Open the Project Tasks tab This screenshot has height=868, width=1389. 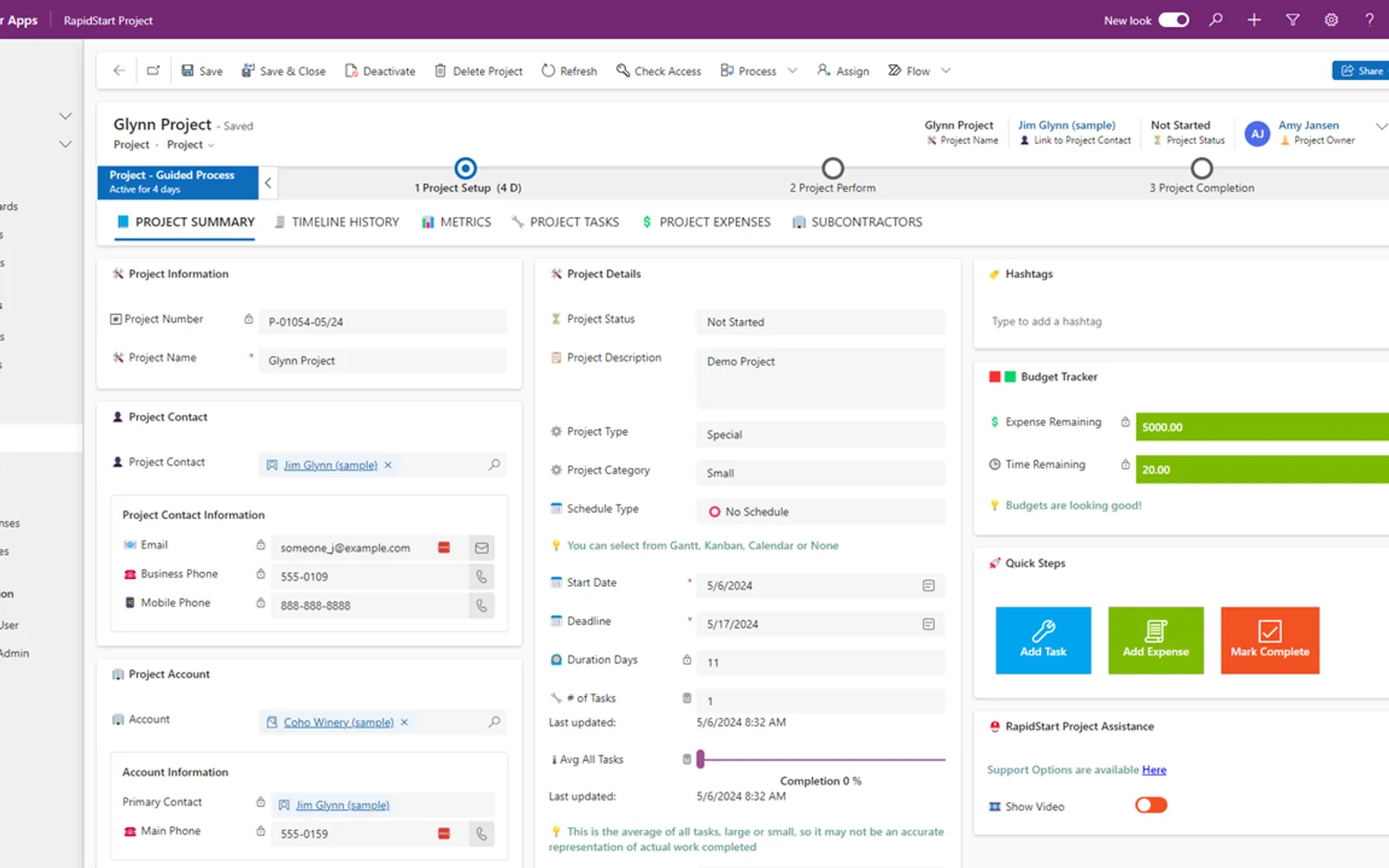pos(565,222)
